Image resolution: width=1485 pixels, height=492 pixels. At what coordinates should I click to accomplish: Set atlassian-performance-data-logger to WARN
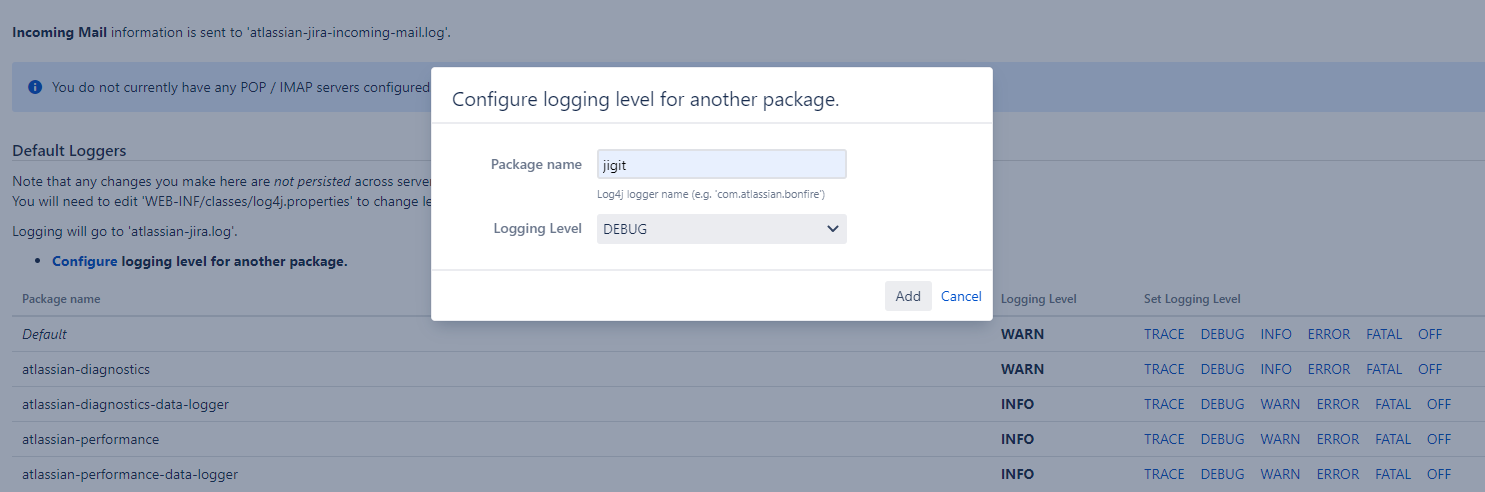[x=1280, y=474]
